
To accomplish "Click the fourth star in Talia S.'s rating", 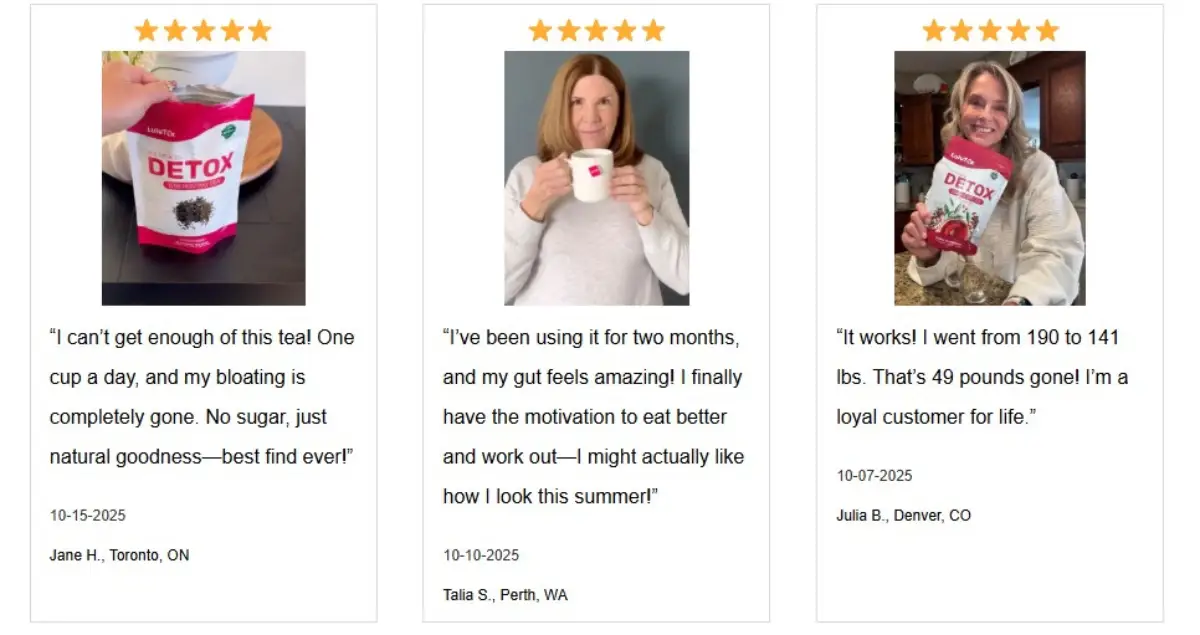I will [625, 30].
